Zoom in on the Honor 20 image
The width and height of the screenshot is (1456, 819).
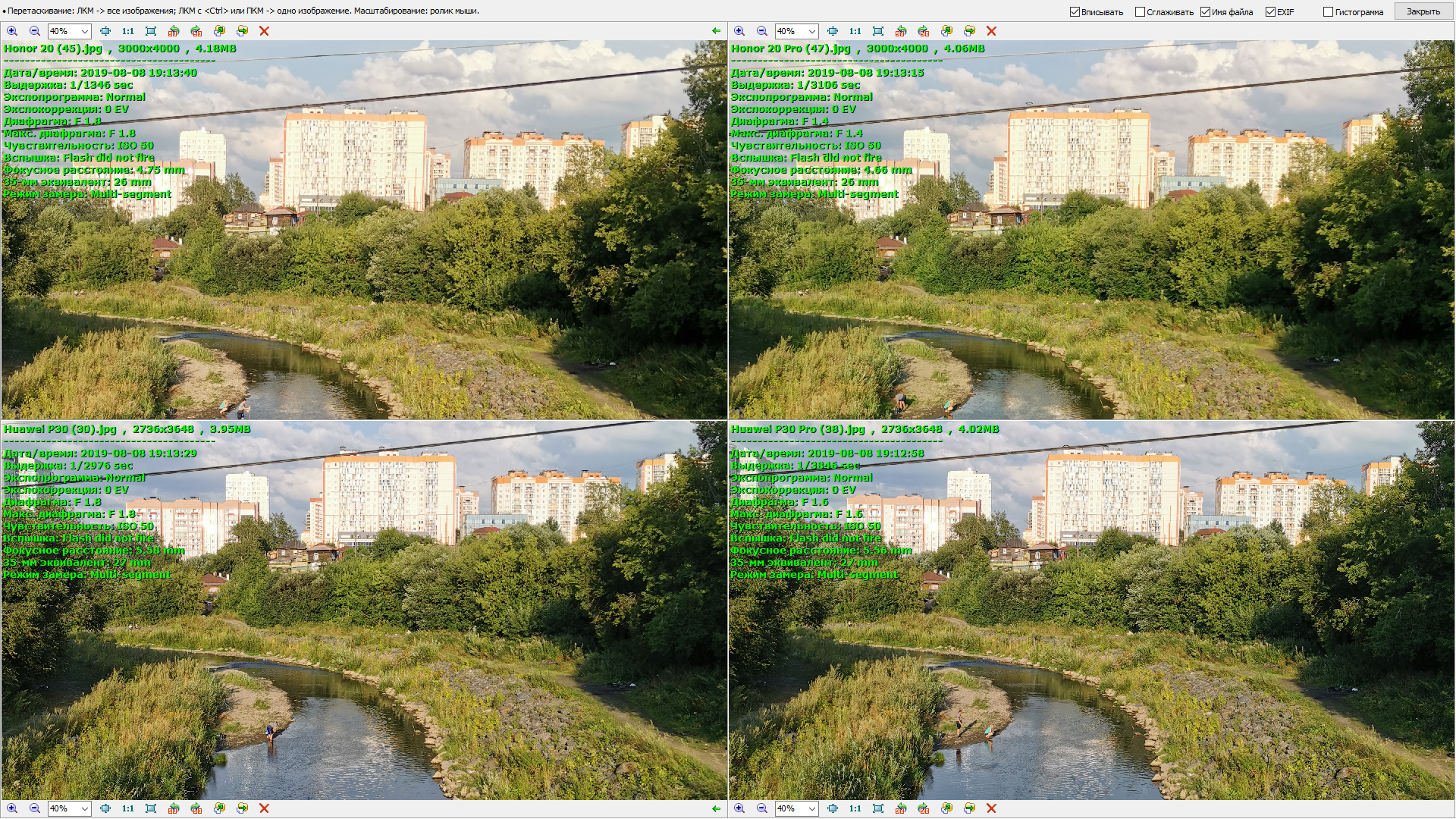[x=12, y=31]
